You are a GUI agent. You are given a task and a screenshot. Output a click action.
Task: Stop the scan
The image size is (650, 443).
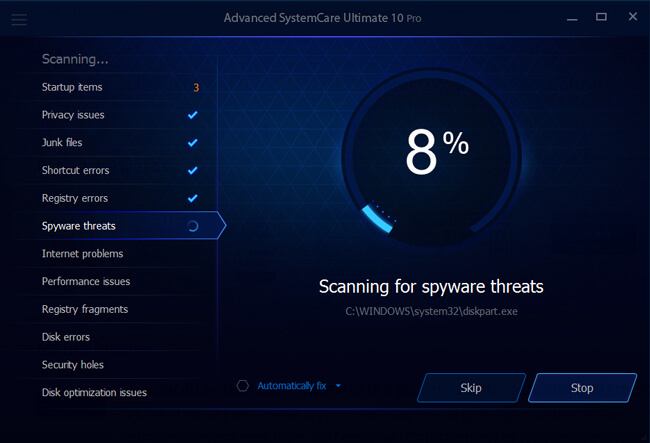point(582,388)
